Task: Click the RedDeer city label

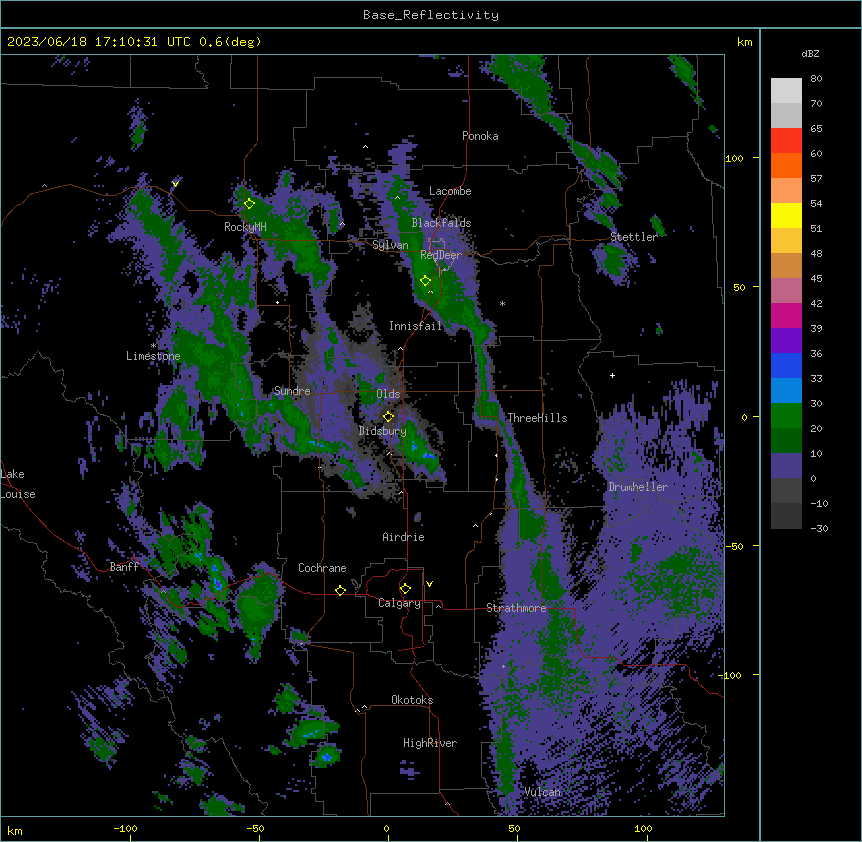Action: click(x=441, y=255)
